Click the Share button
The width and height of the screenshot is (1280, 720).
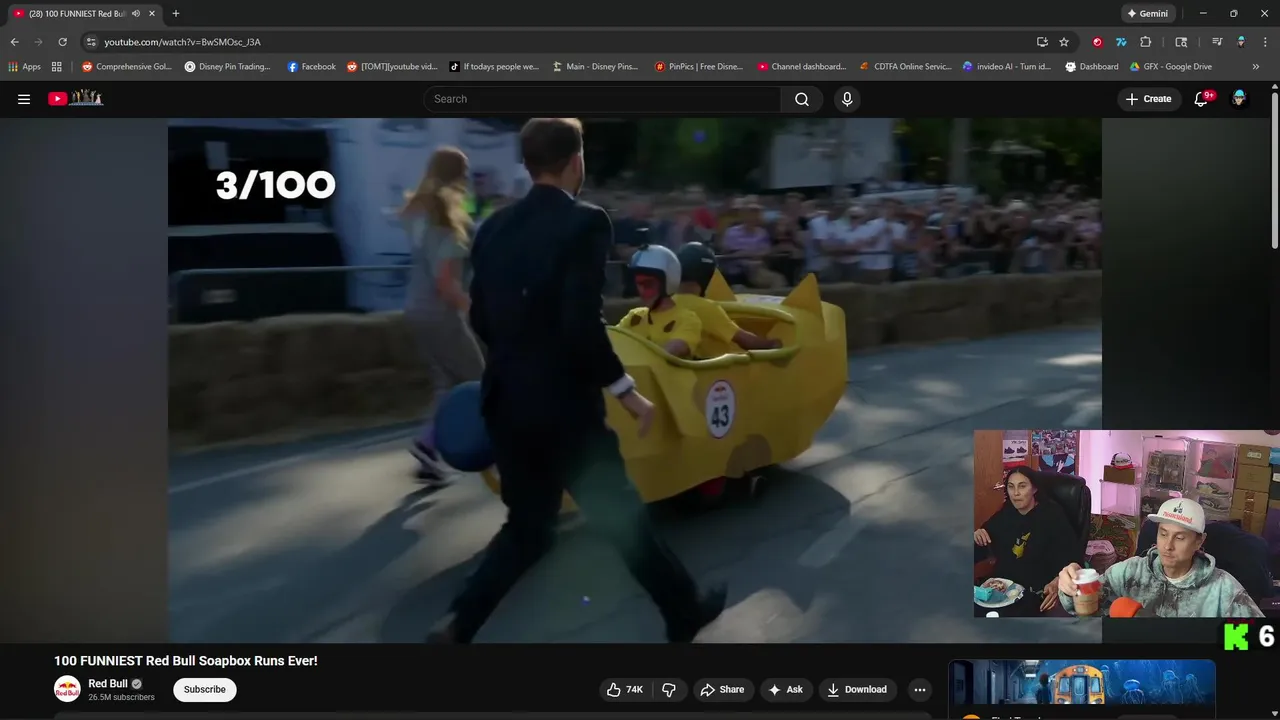tap(722, 689)
